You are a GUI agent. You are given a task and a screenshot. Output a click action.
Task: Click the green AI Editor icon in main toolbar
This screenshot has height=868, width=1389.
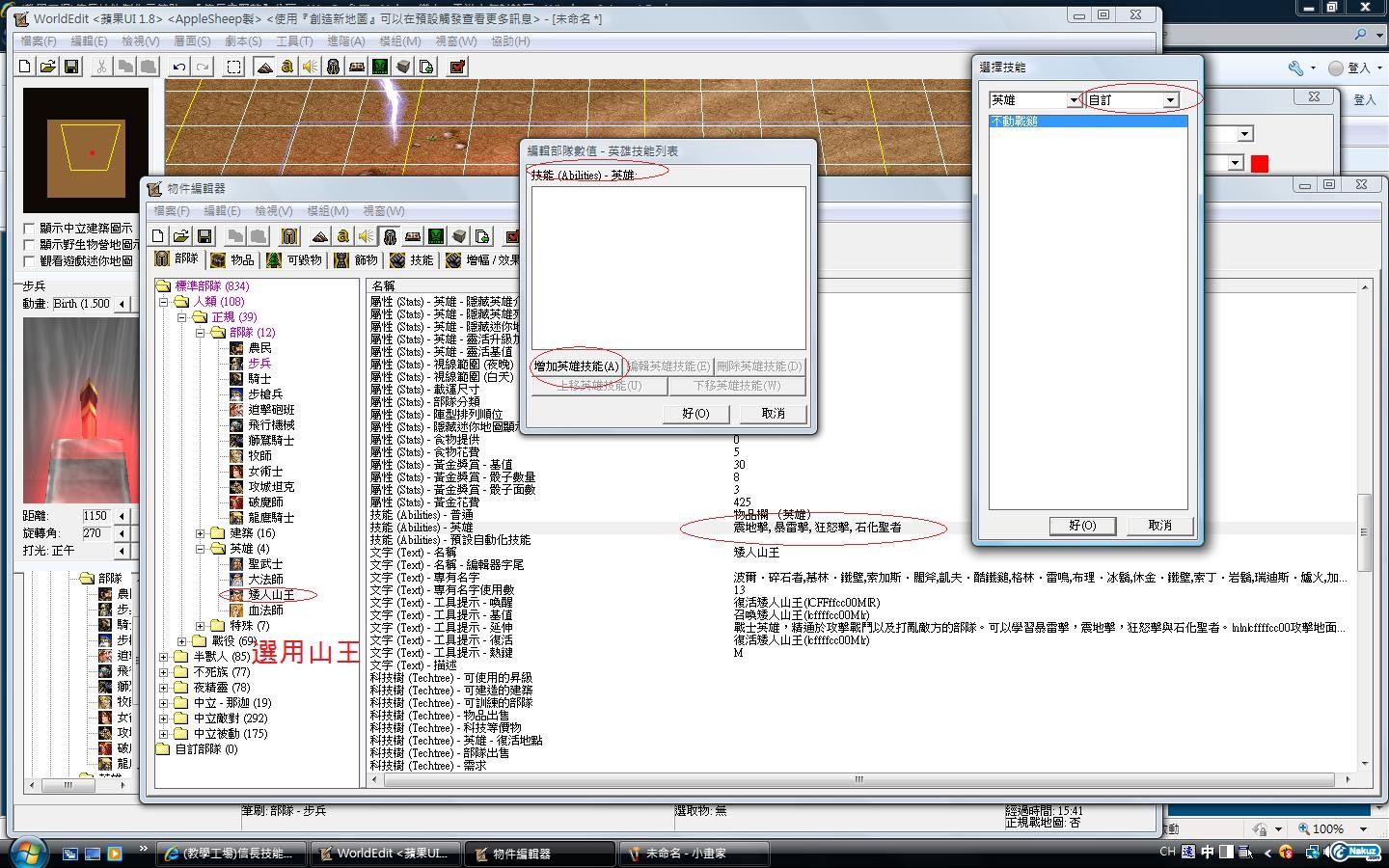(x=380, y=67)
